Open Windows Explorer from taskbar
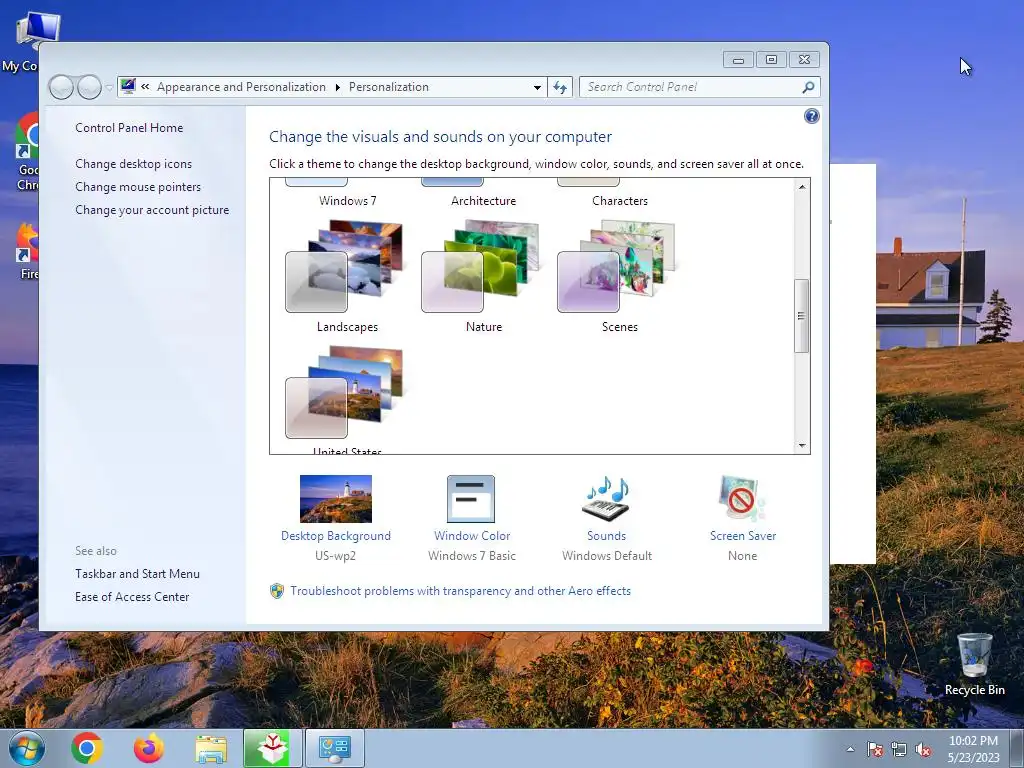Image resolution: width=1024 pixels, height=768 pixels. coord(211,748)
